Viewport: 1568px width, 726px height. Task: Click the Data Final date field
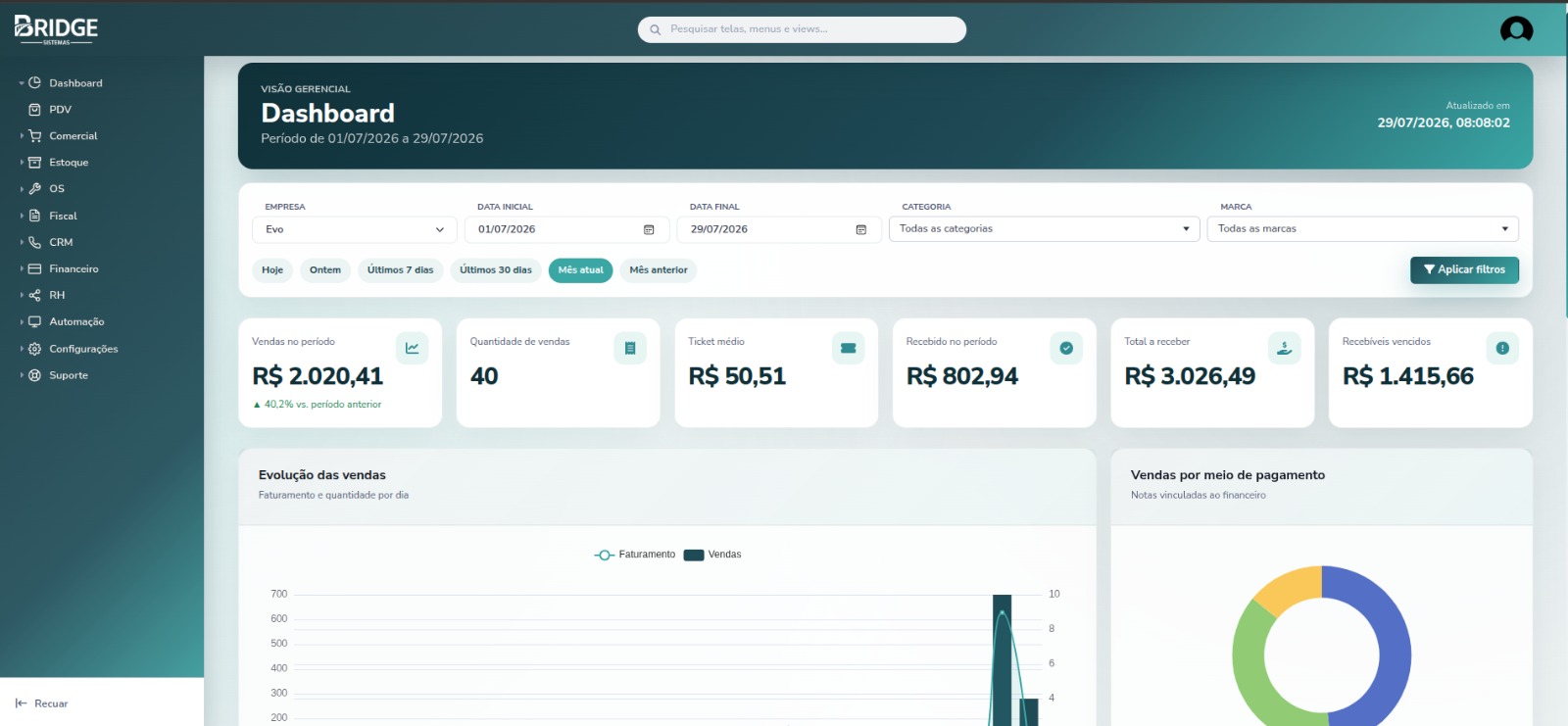pos(779,229)
